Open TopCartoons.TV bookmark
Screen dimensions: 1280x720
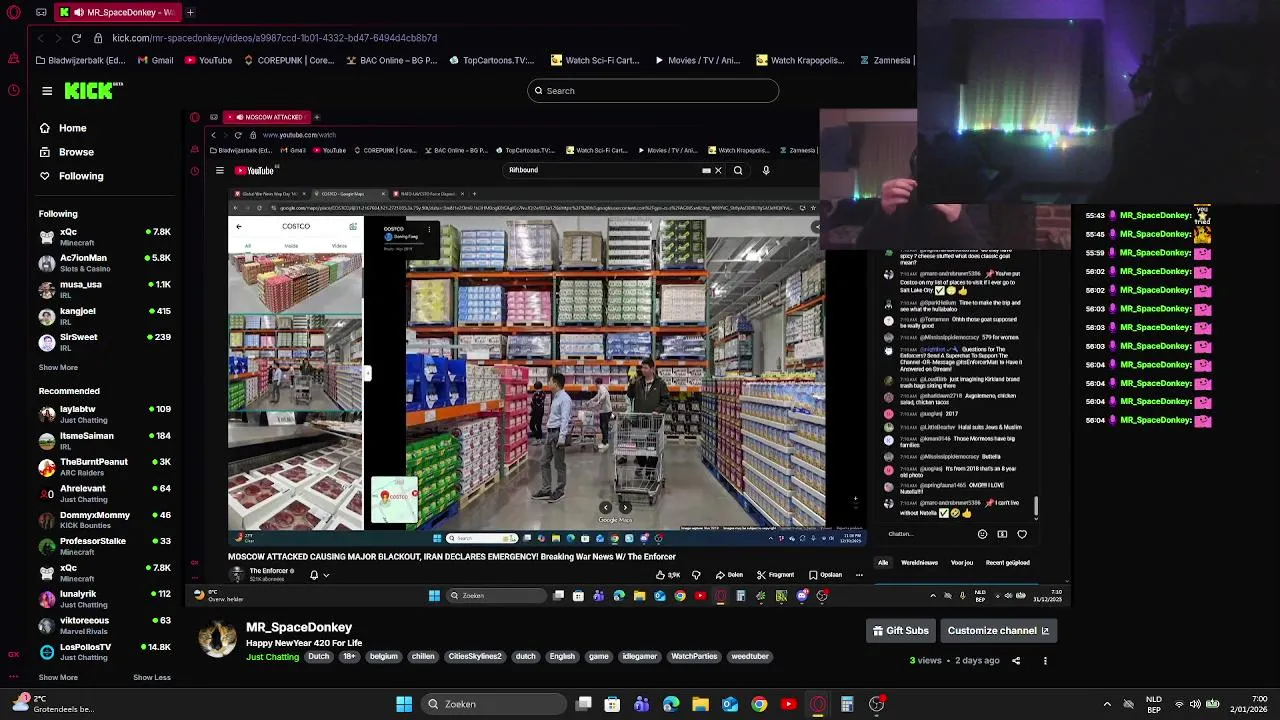pyautogui.click(x=491, y=60)
